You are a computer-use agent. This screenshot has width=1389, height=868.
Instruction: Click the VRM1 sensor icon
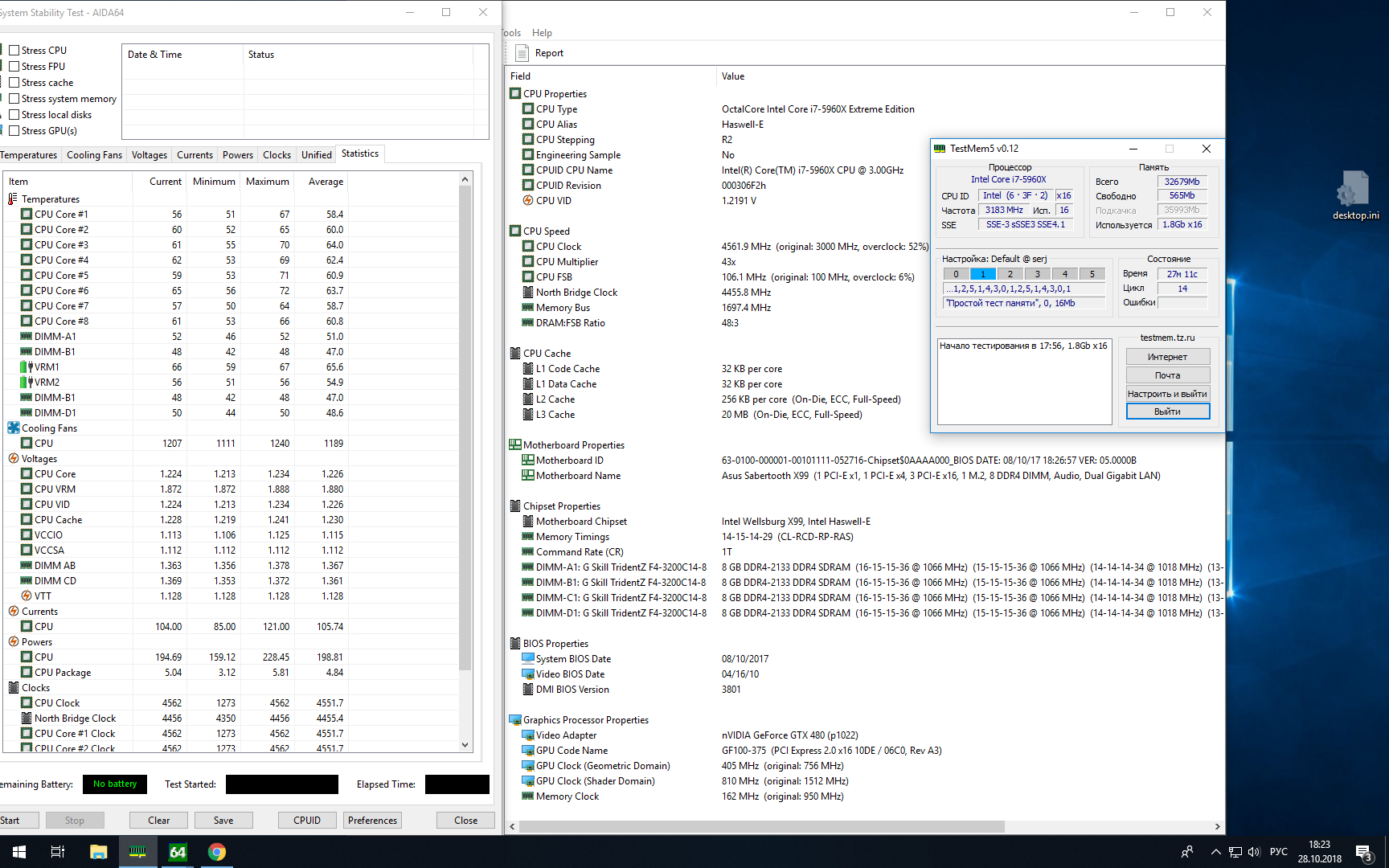[x=27, y=366]
